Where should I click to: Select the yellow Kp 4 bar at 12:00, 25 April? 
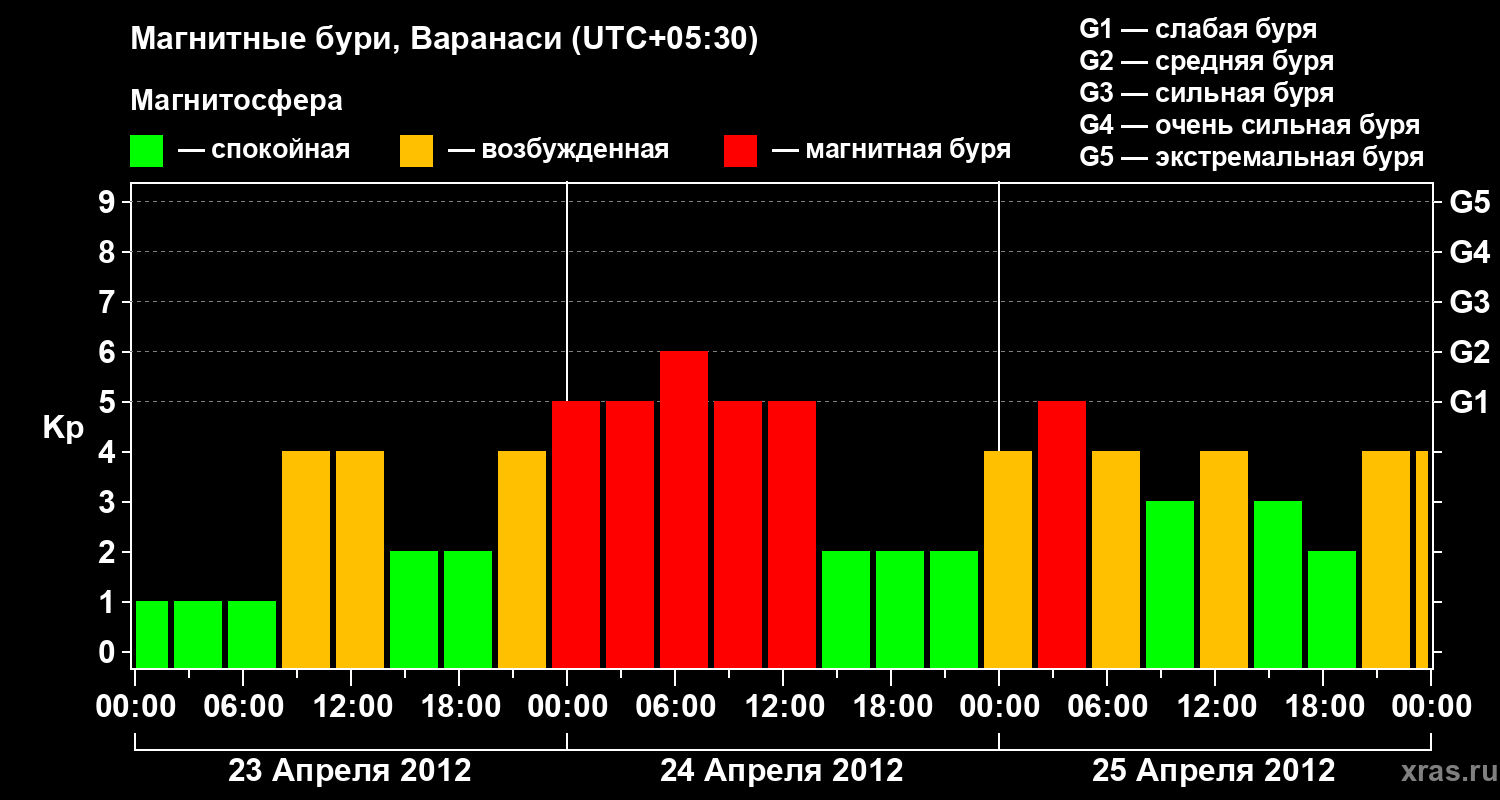pyautogui.click(x=1224, y=560)
